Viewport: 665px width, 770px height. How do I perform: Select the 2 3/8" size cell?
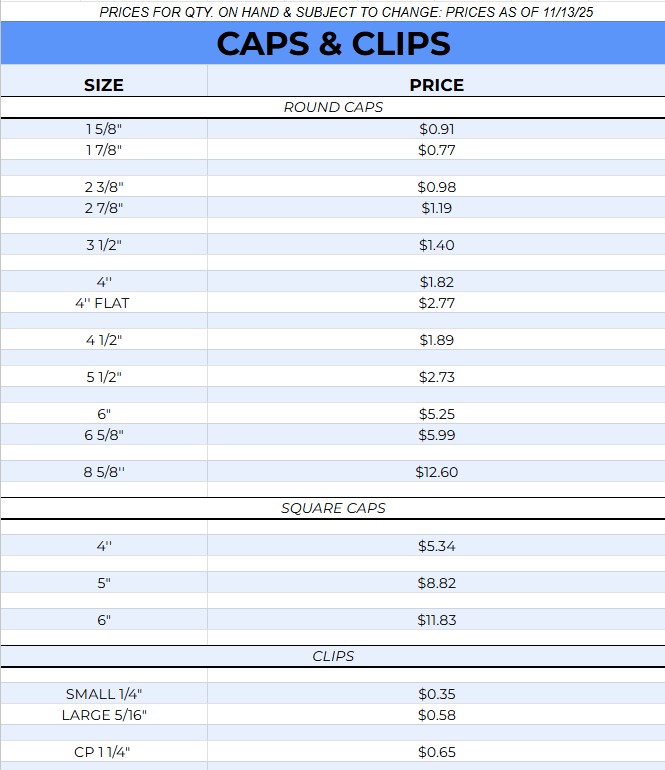[x=104, y=187]
